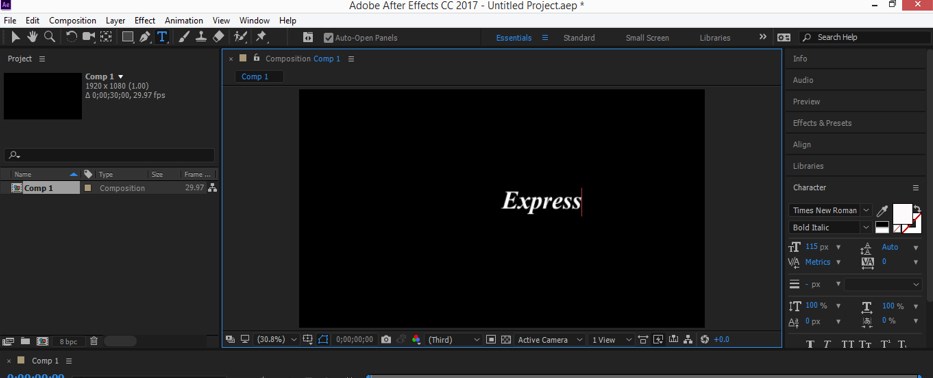Open Composition Flowchart icon in viewer bar
This screenshot has height=378, width=933.
pyautogui.click(x=688, y=339)
